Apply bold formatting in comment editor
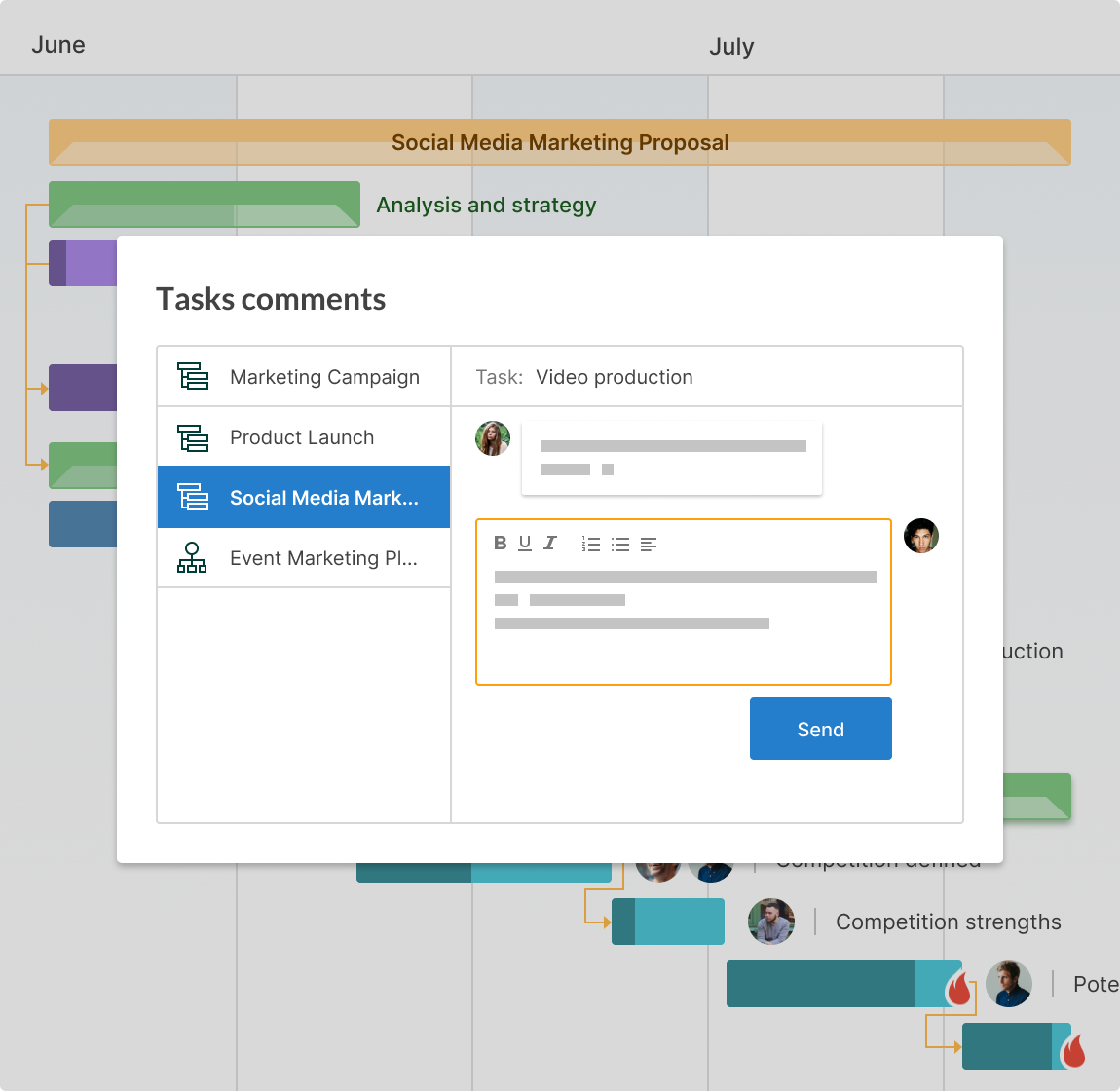This screenshot has height=1091, width=1120. [500, 543]
